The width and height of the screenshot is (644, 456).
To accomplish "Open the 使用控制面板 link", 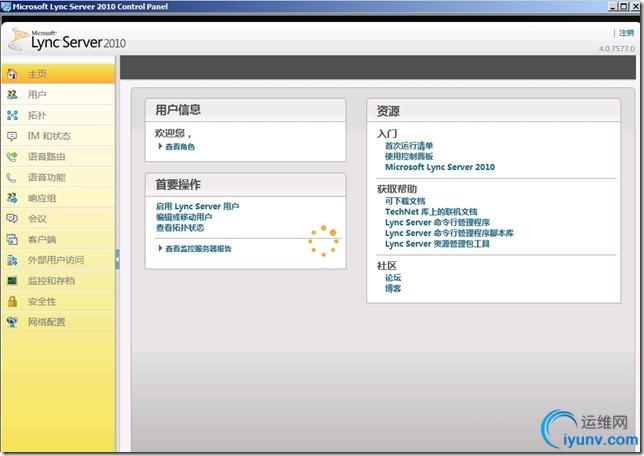I will [x=409, y=156].
